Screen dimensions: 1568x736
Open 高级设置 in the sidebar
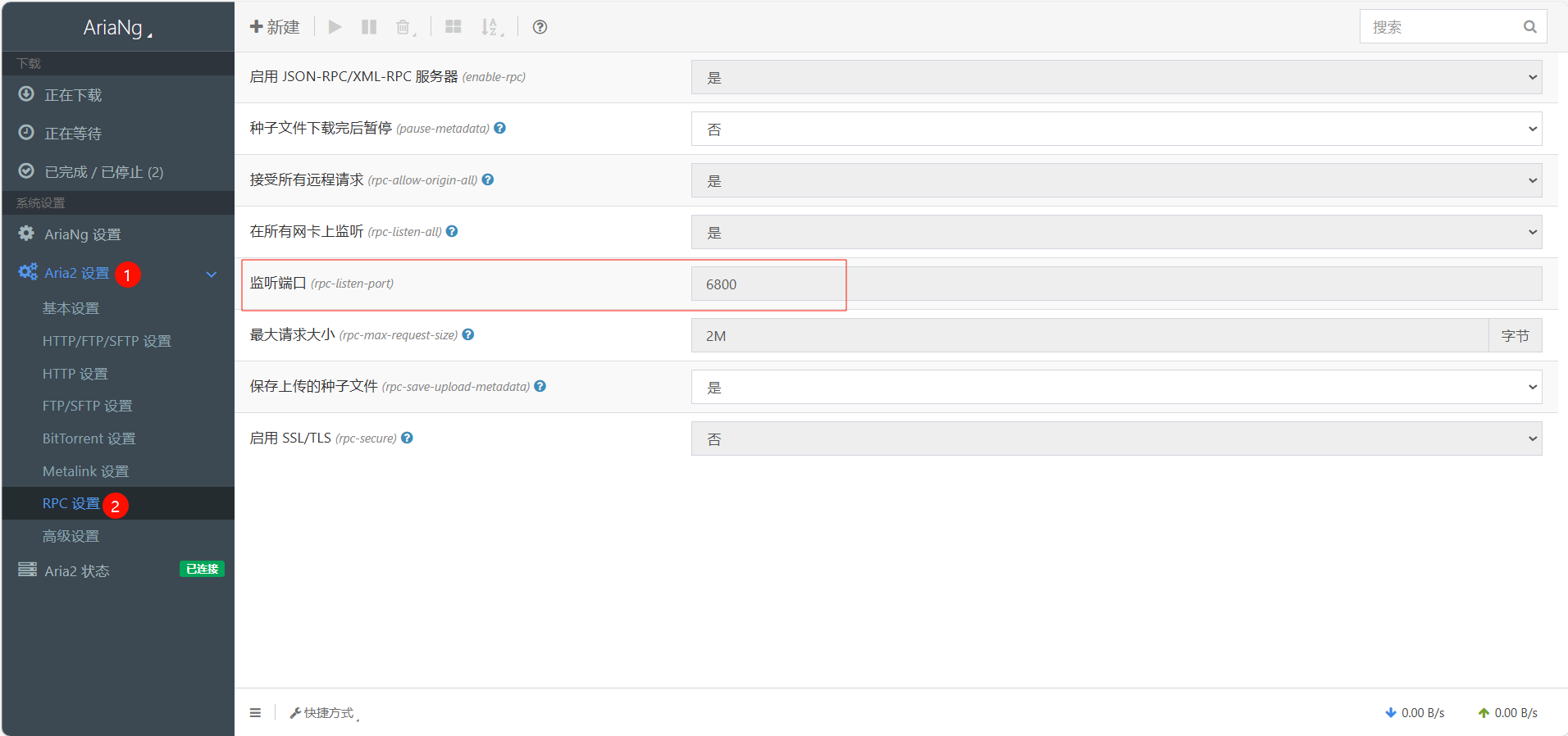pos(71,536)
